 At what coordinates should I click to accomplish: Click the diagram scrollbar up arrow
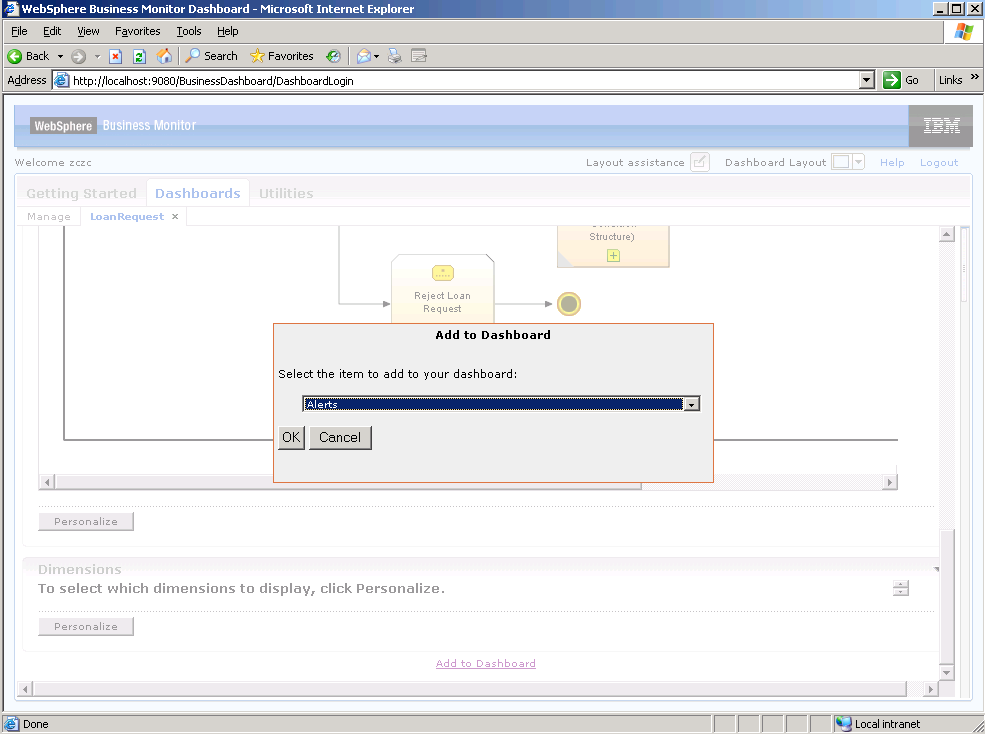coord(947,234)
